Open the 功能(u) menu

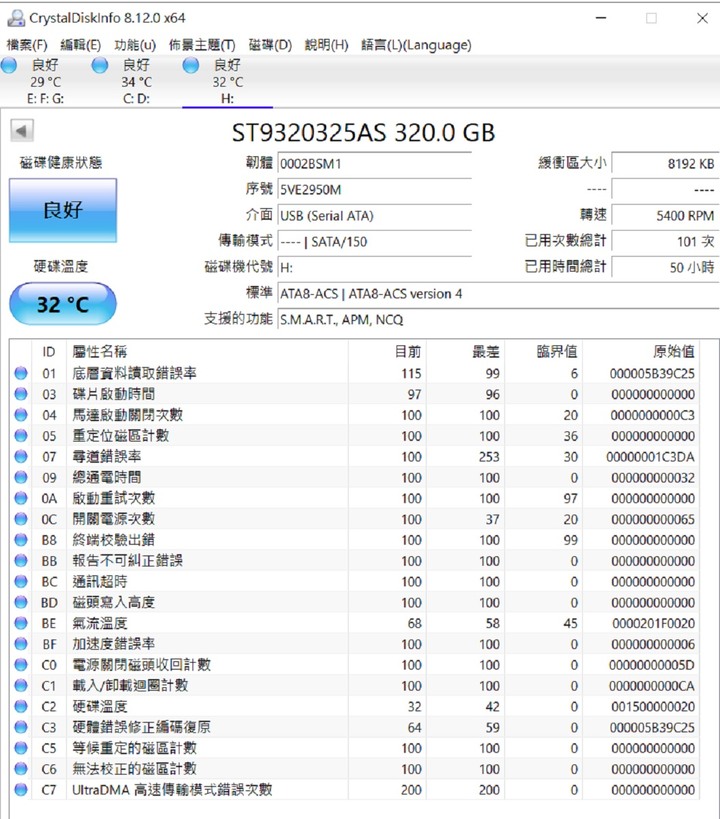[x=135, y=45]
